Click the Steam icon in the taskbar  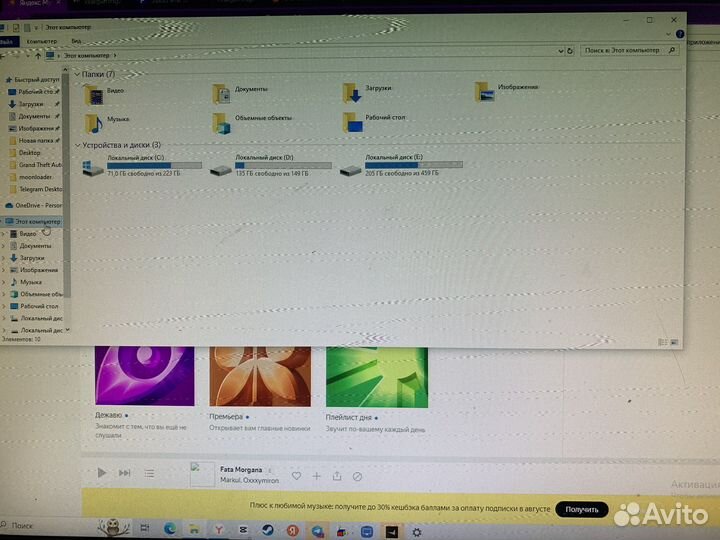269,529
